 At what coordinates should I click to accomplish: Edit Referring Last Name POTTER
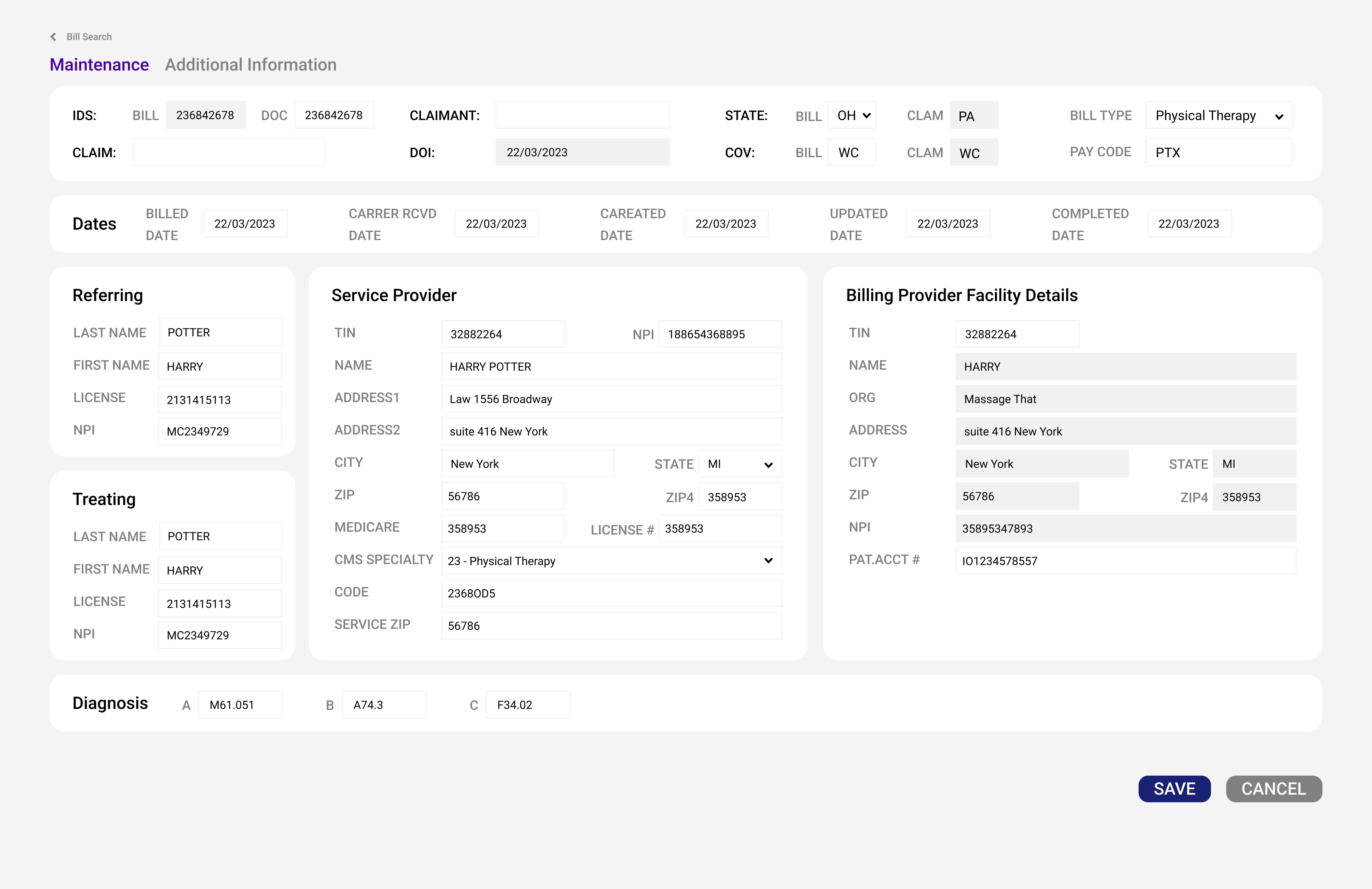click(x=221, y=333)
